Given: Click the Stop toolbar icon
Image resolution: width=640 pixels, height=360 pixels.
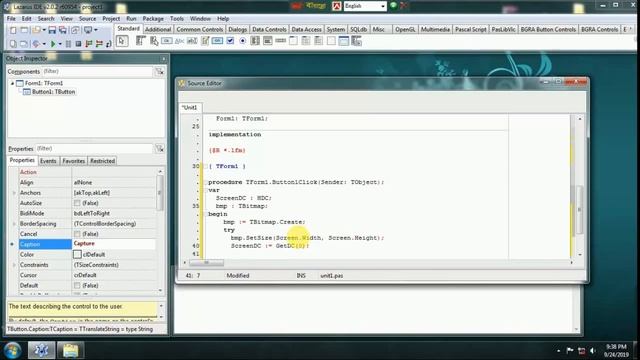Looking at the screenshot, I should (78, 44).
